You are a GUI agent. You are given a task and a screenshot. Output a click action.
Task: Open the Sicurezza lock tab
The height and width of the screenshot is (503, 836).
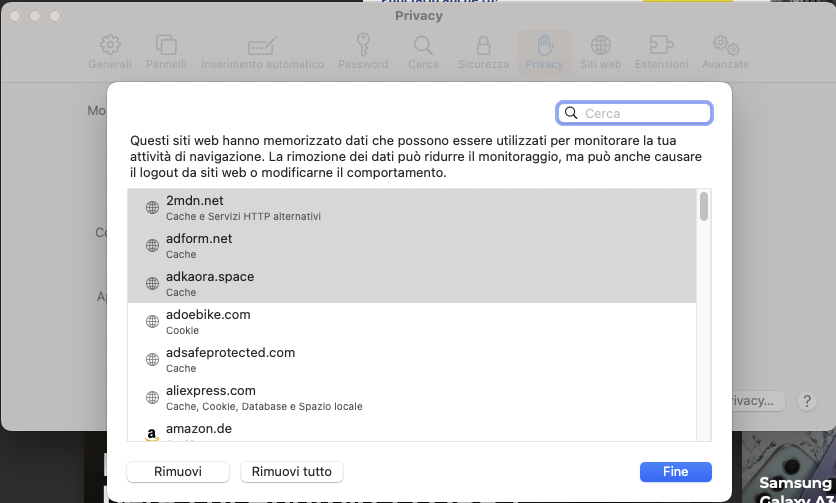click(483, 52)
